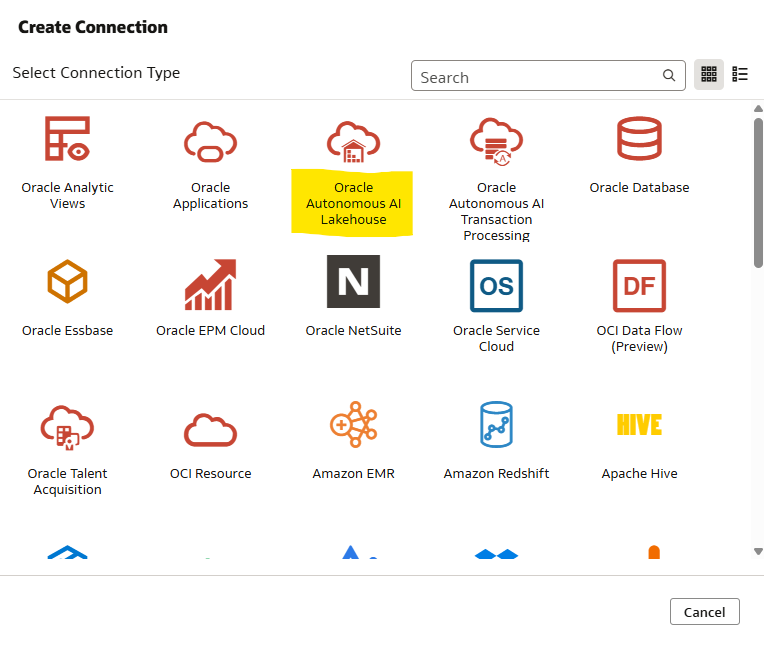
Task: Cancel the Create Connection dialog
Action: pyautogui.click(x=705, y=611)
